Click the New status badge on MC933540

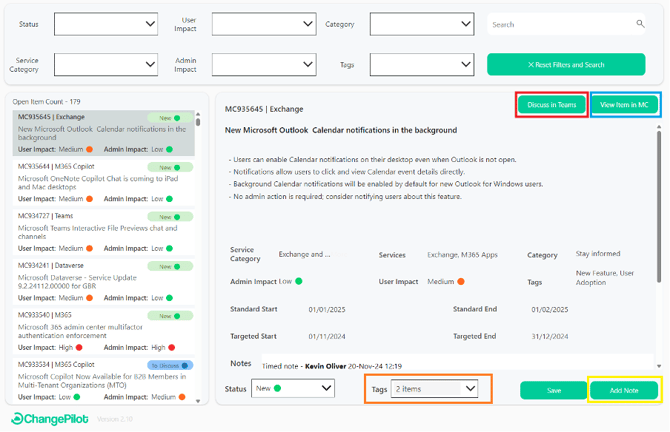[x=170, y=316]
